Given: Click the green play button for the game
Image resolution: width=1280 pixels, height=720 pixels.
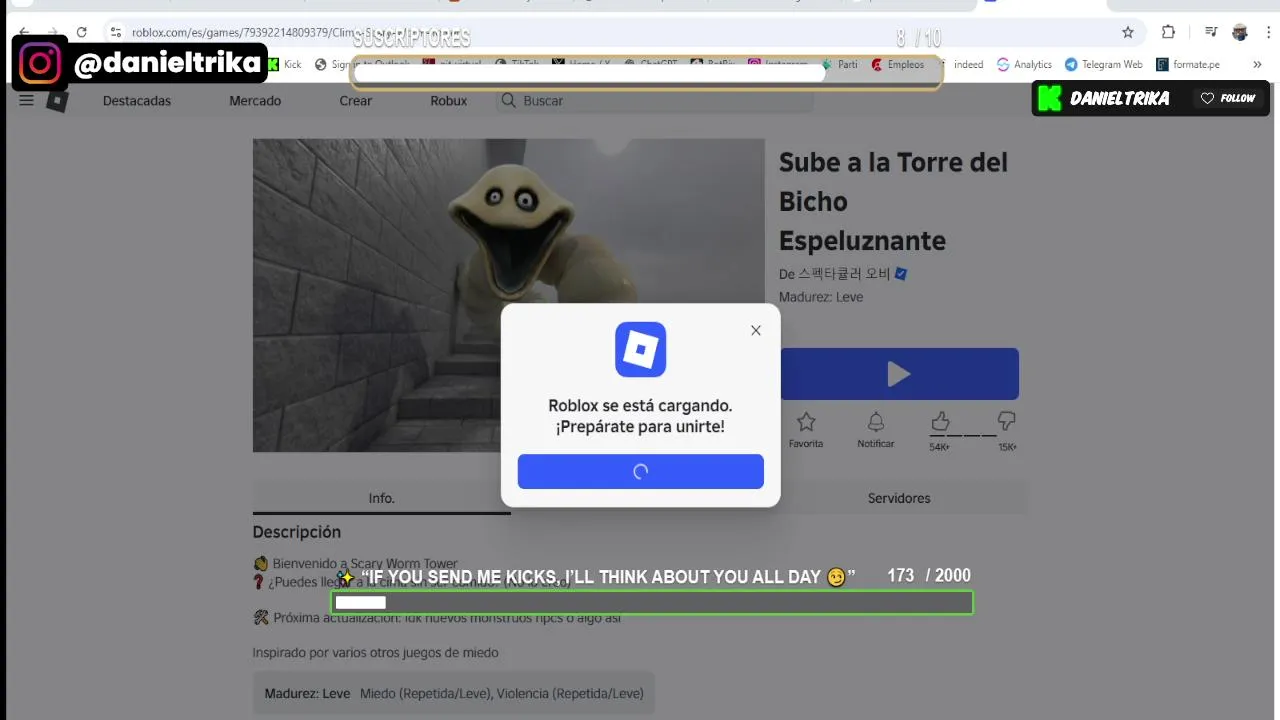Looking at the screenshot, I should pyautogui.click(x=899, y=374).
